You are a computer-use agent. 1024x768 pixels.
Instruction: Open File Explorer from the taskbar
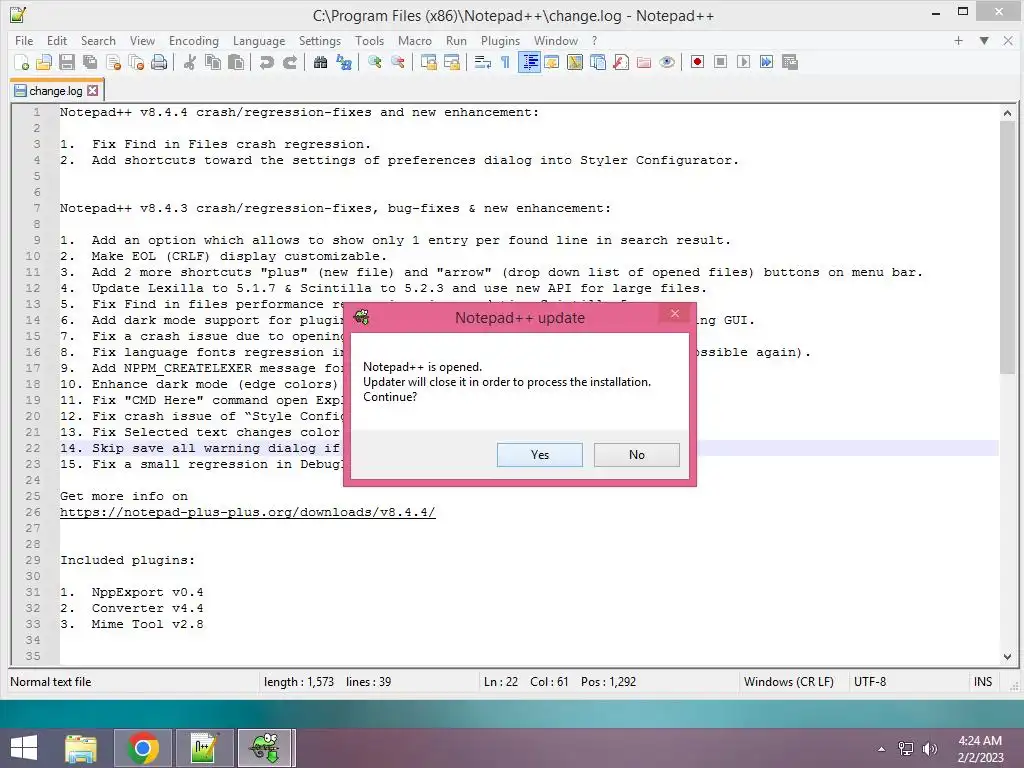click(x=81, y=748)
